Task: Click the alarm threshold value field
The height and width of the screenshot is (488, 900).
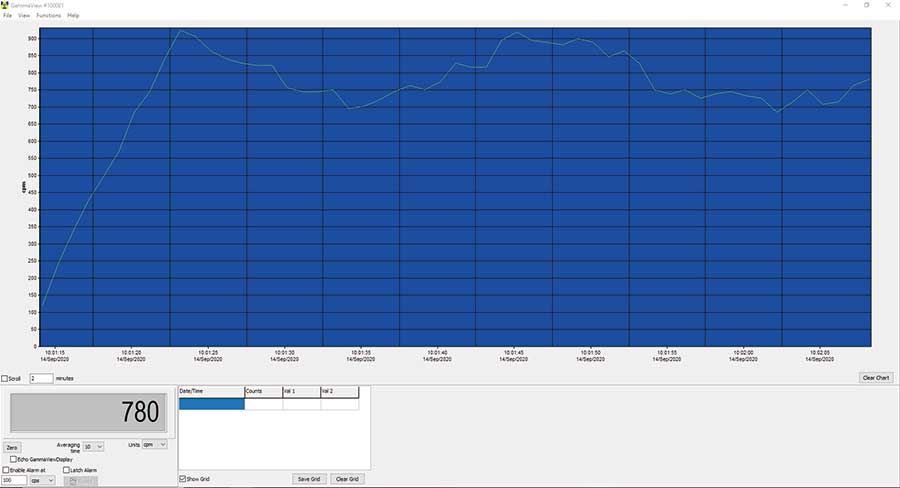Action: click(15, 480)
